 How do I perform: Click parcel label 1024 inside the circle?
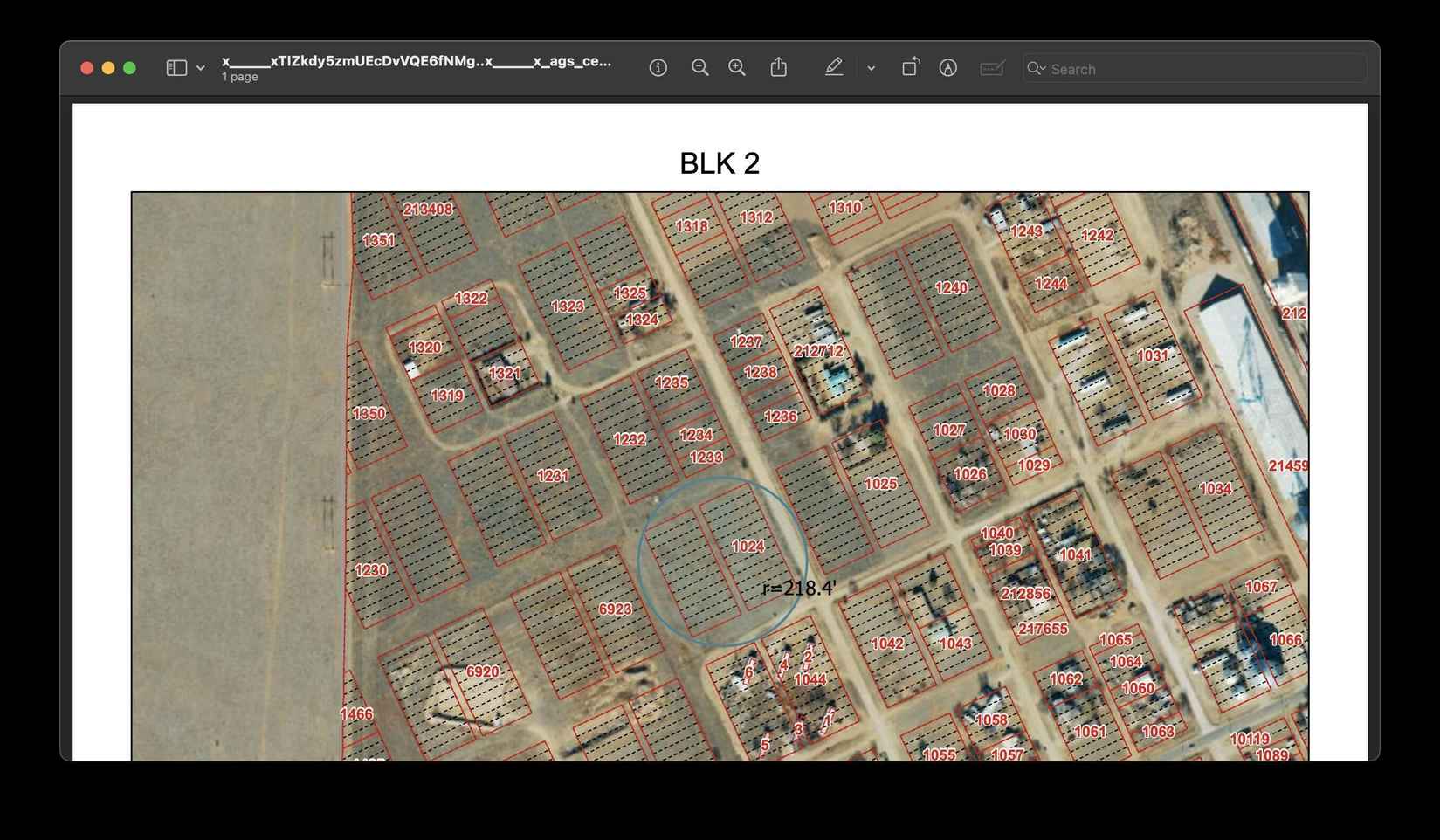[x=748, y=547]
